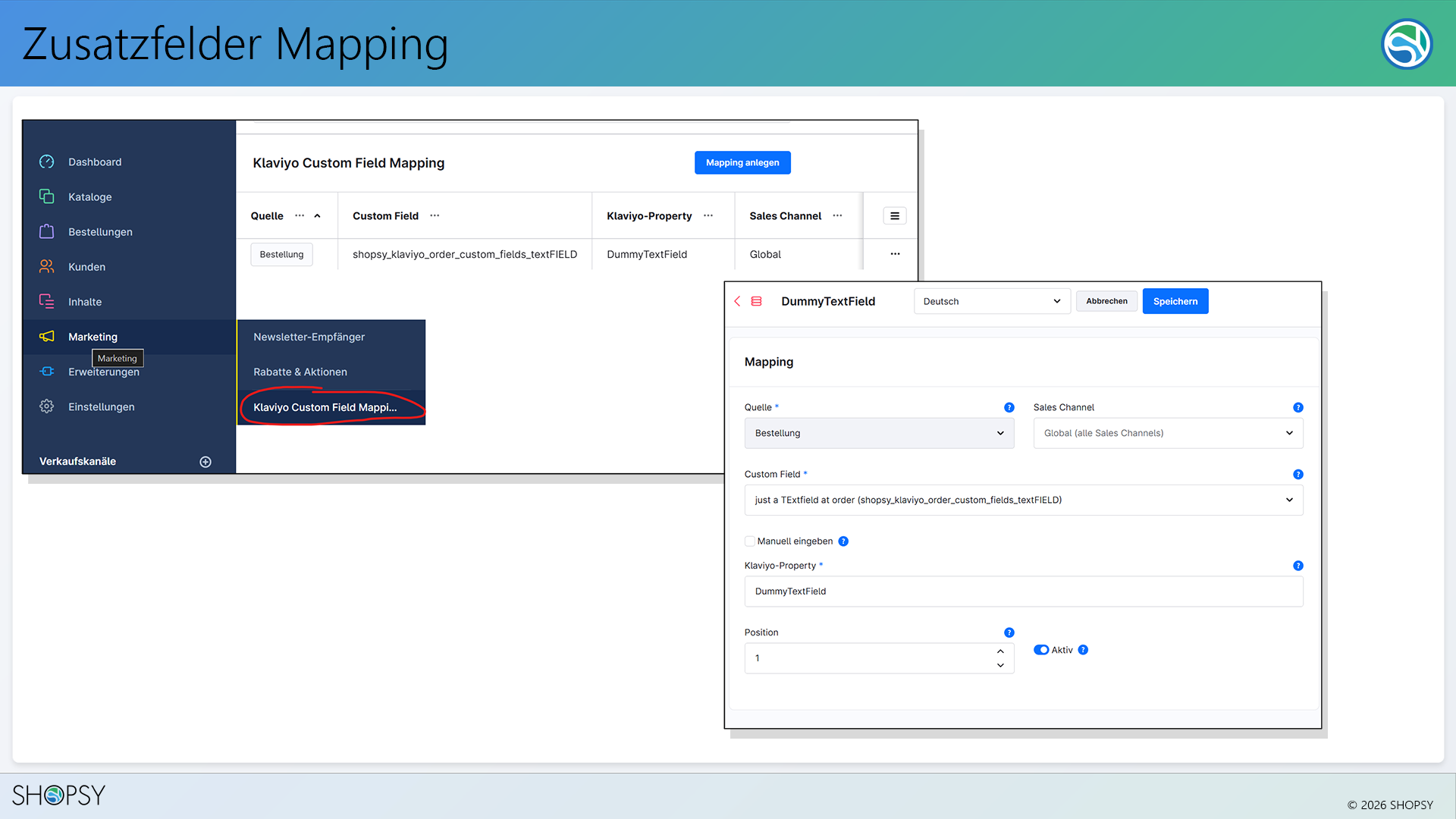
Task: Click the Bestellung source tag in the table
Action: pos(281,254)
